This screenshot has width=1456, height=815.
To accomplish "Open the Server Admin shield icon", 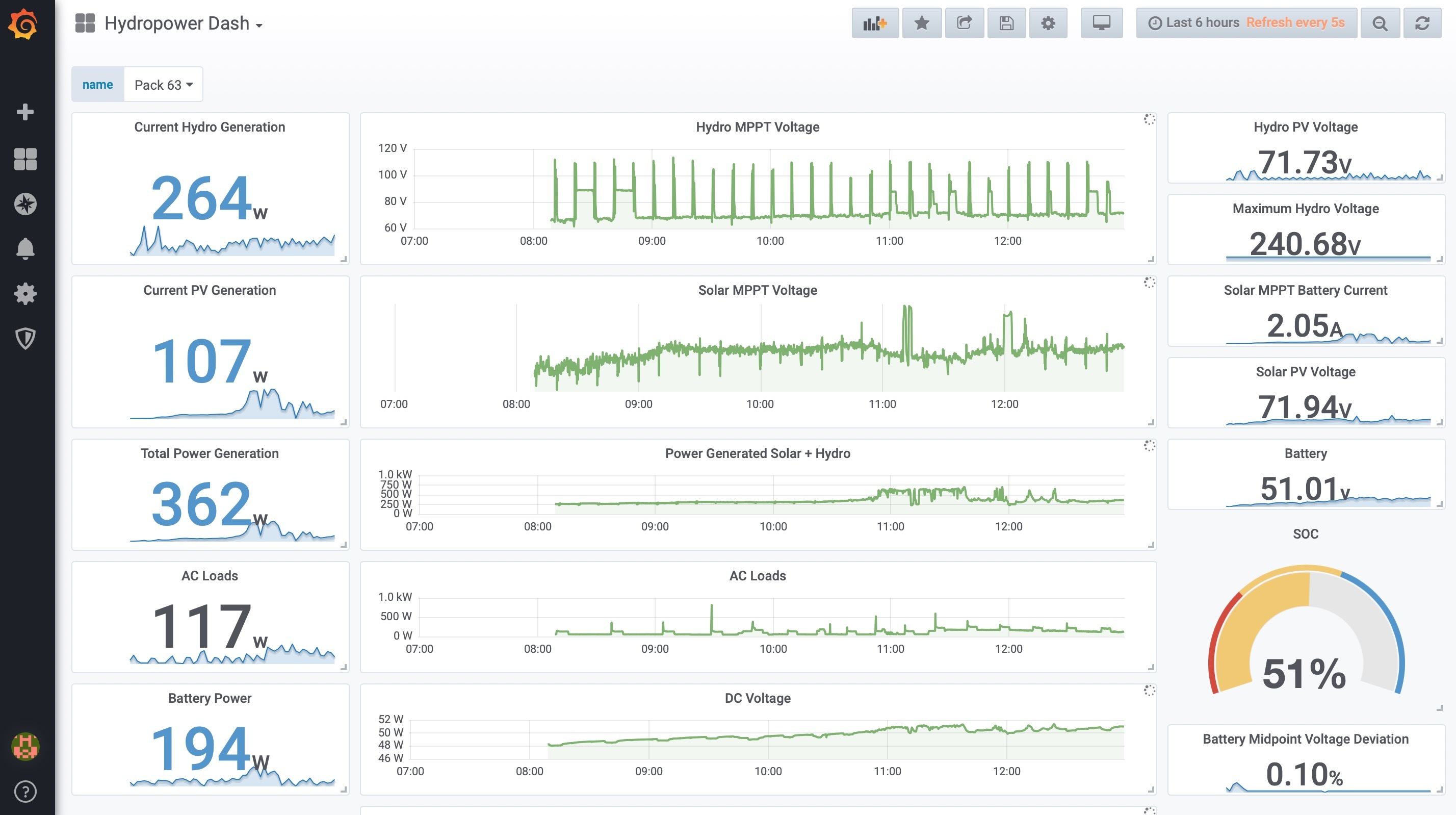I will point(25,338).
